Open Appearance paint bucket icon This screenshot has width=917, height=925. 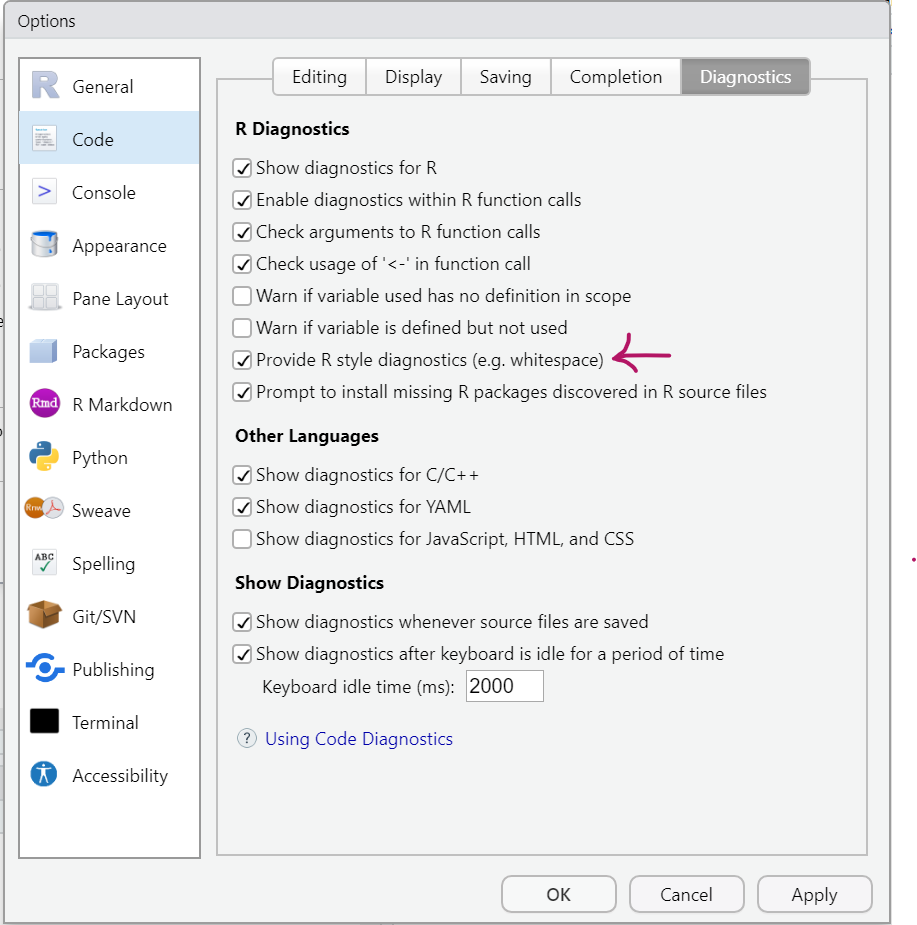[x=45, y=245]
